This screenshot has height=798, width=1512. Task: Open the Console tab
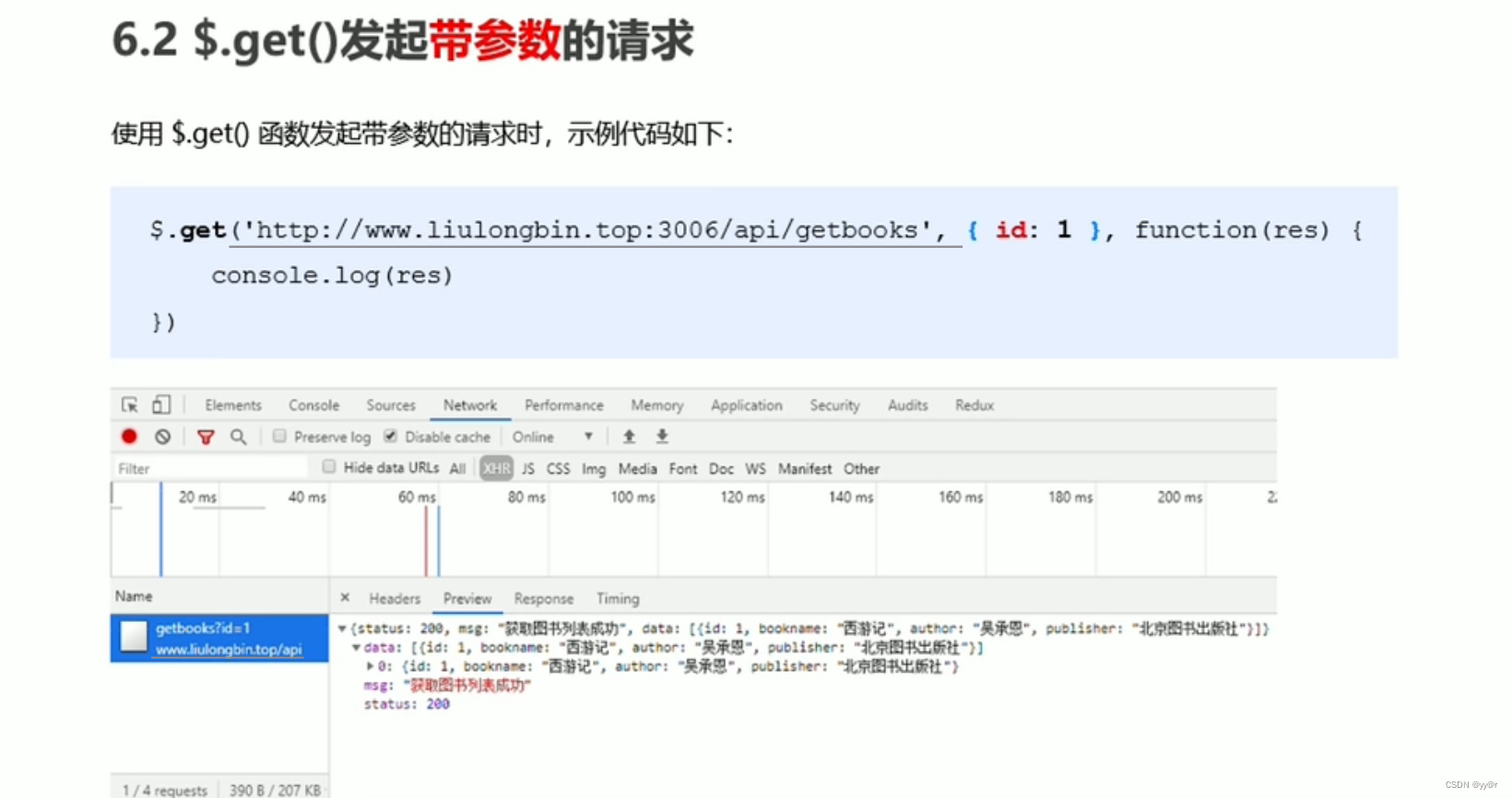tap(313, 405)
